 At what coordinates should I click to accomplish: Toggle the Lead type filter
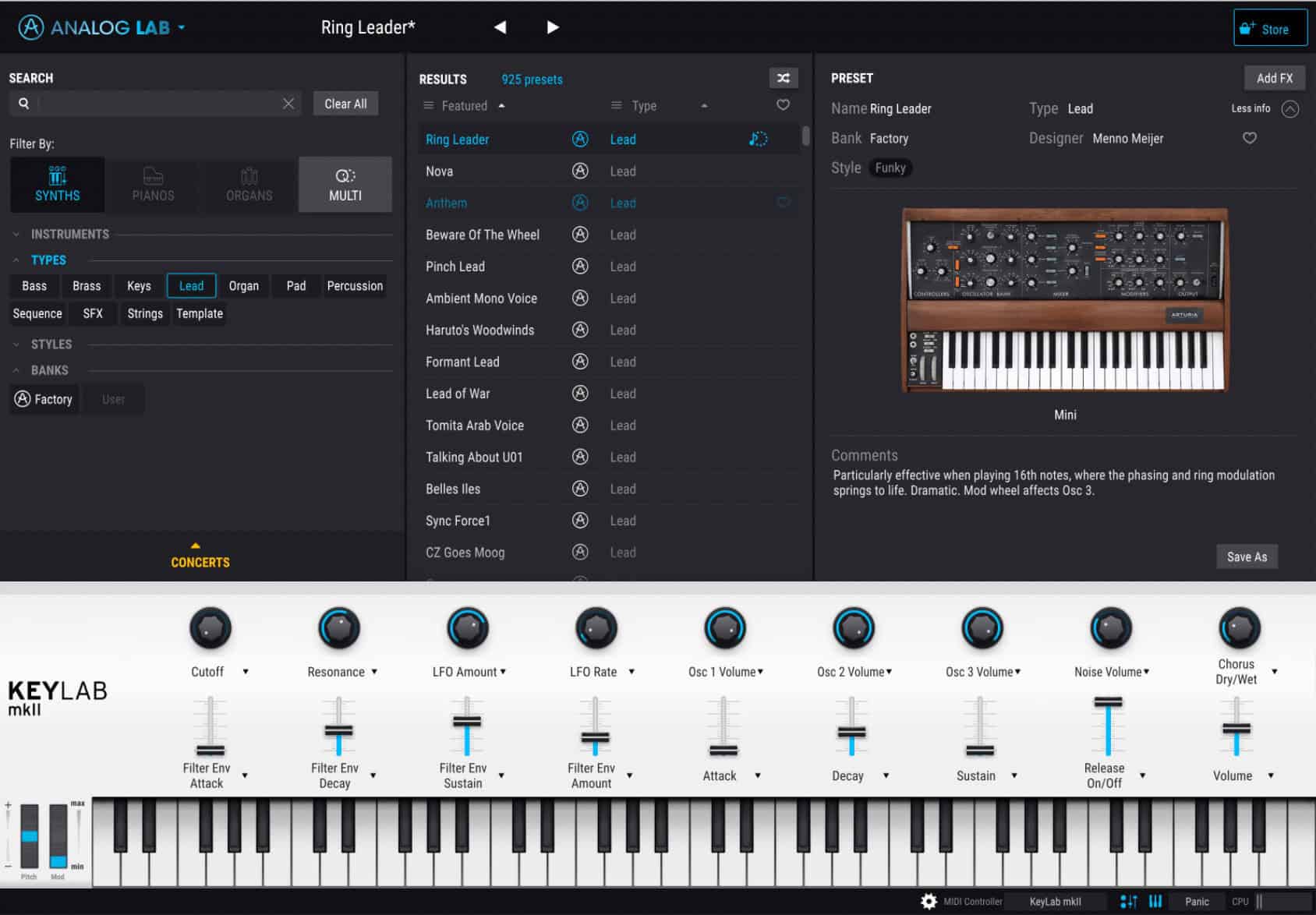coord(191,286)
